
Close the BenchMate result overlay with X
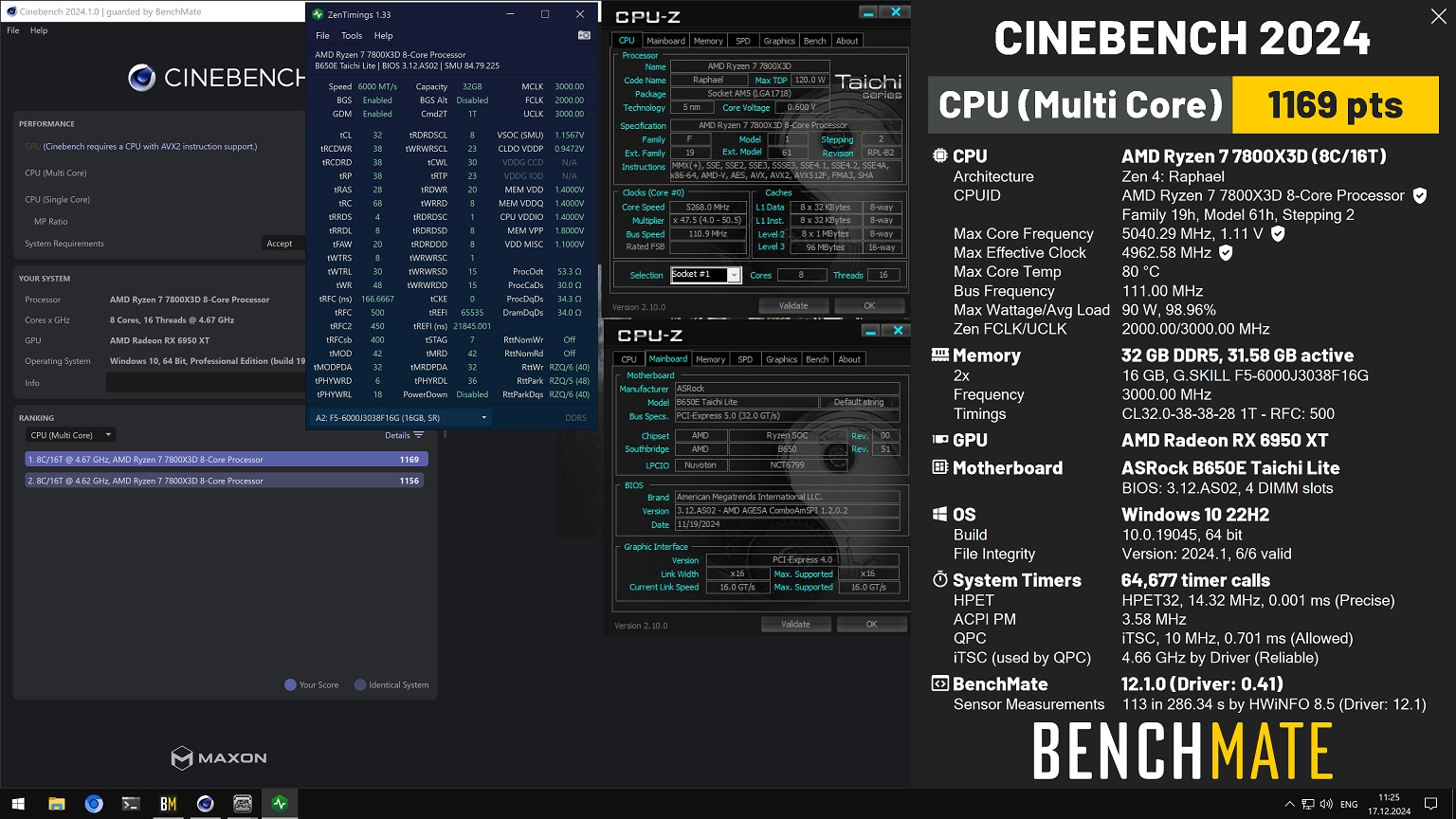coord(1438,15)
